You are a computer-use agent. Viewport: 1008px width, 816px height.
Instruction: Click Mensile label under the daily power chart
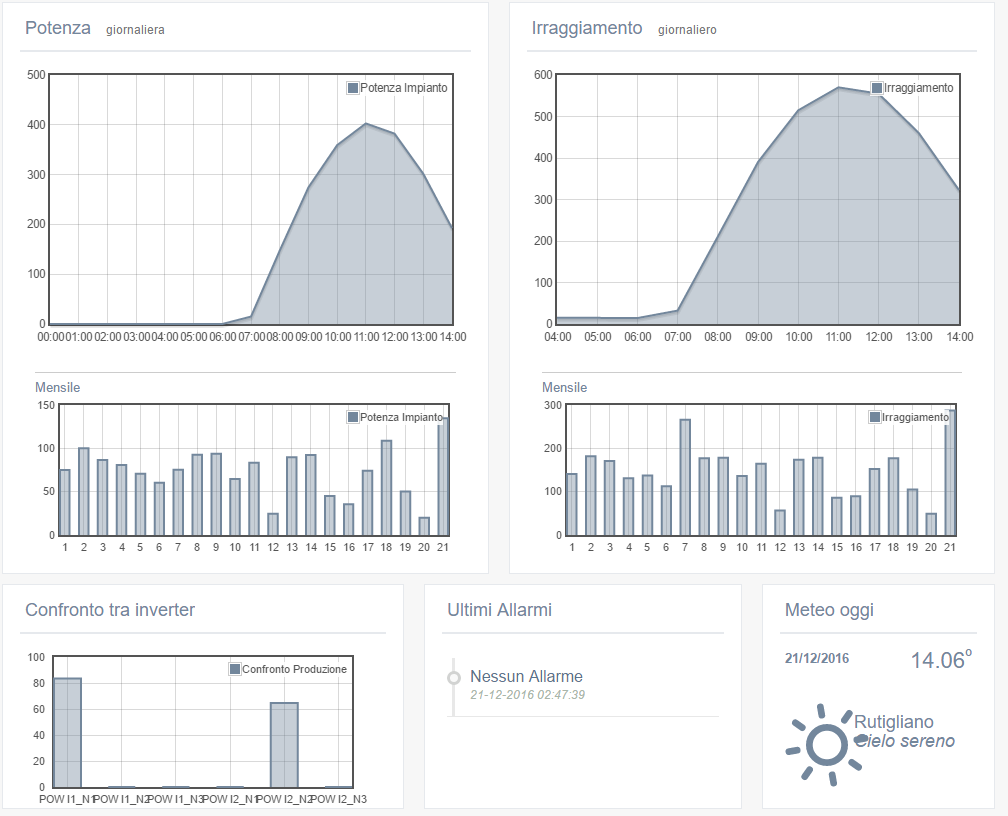pos(58,387)
